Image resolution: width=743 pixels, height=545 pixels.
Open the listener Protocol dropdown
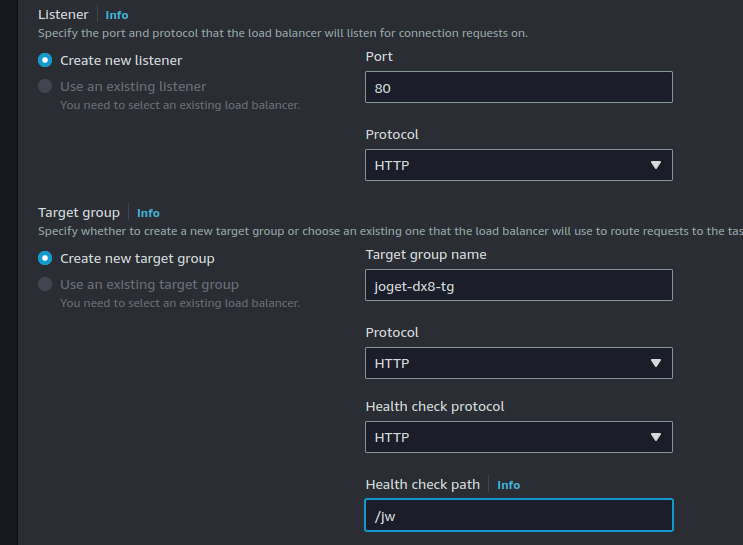(518, 165)
